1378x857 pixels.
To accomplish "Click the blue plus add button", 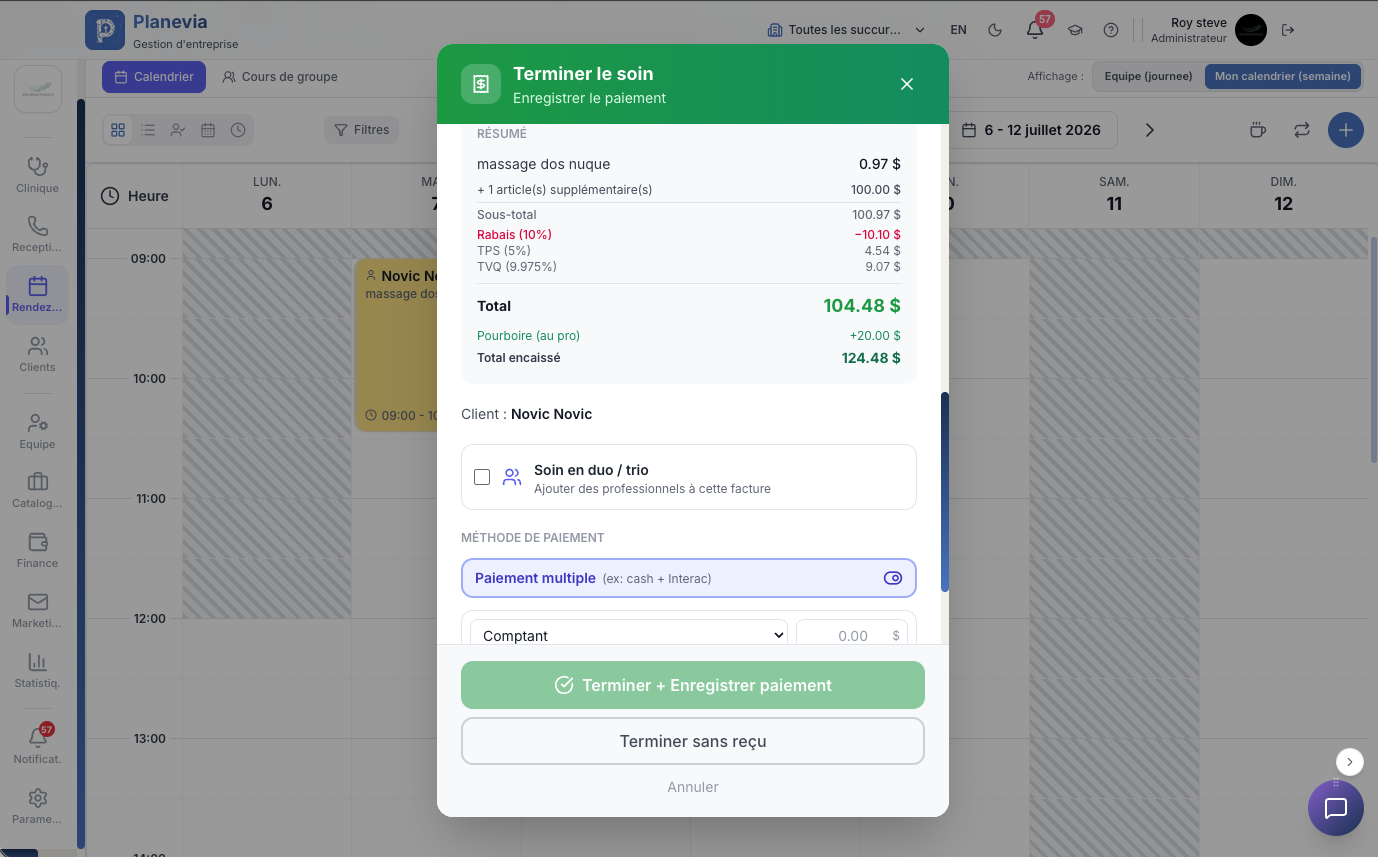I will click(1346, 130).
